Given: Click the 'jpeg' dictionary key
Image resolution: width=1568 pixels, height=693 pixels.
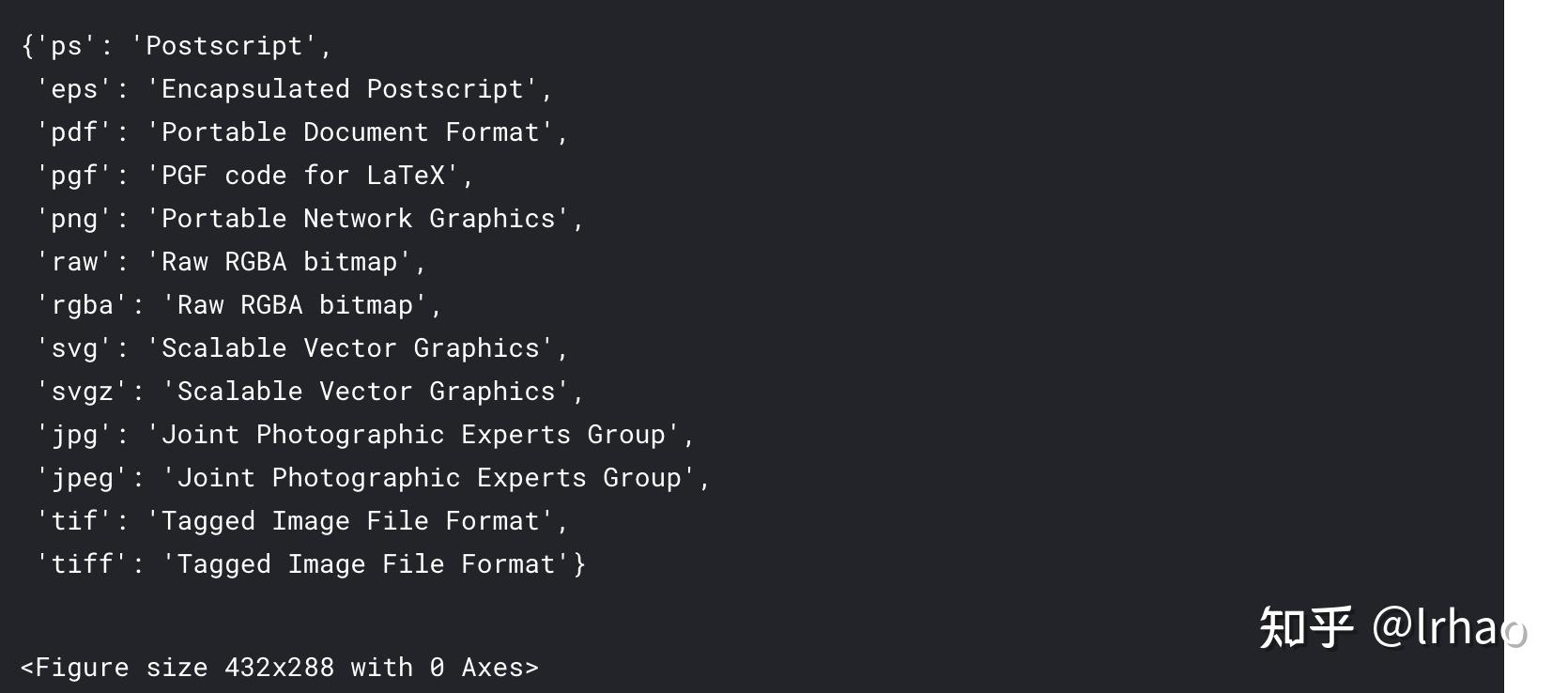Looking at the screenshot, I should click(83, 478).
